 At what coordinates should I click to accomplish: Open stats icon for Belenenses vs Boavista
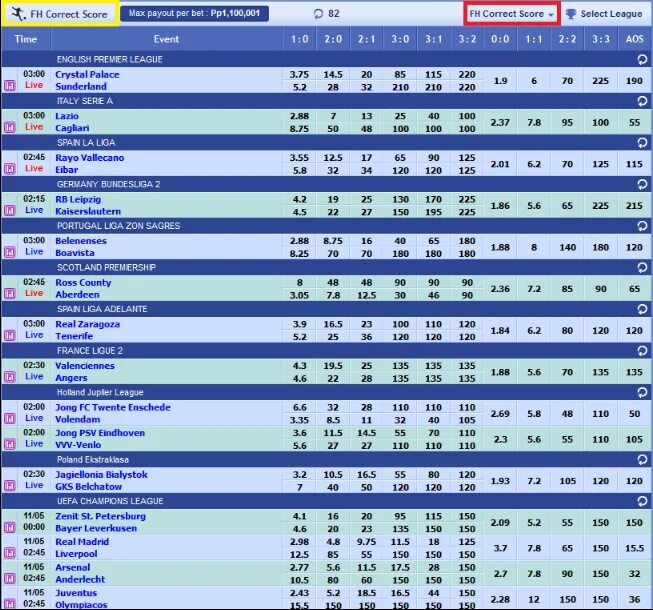10,252
